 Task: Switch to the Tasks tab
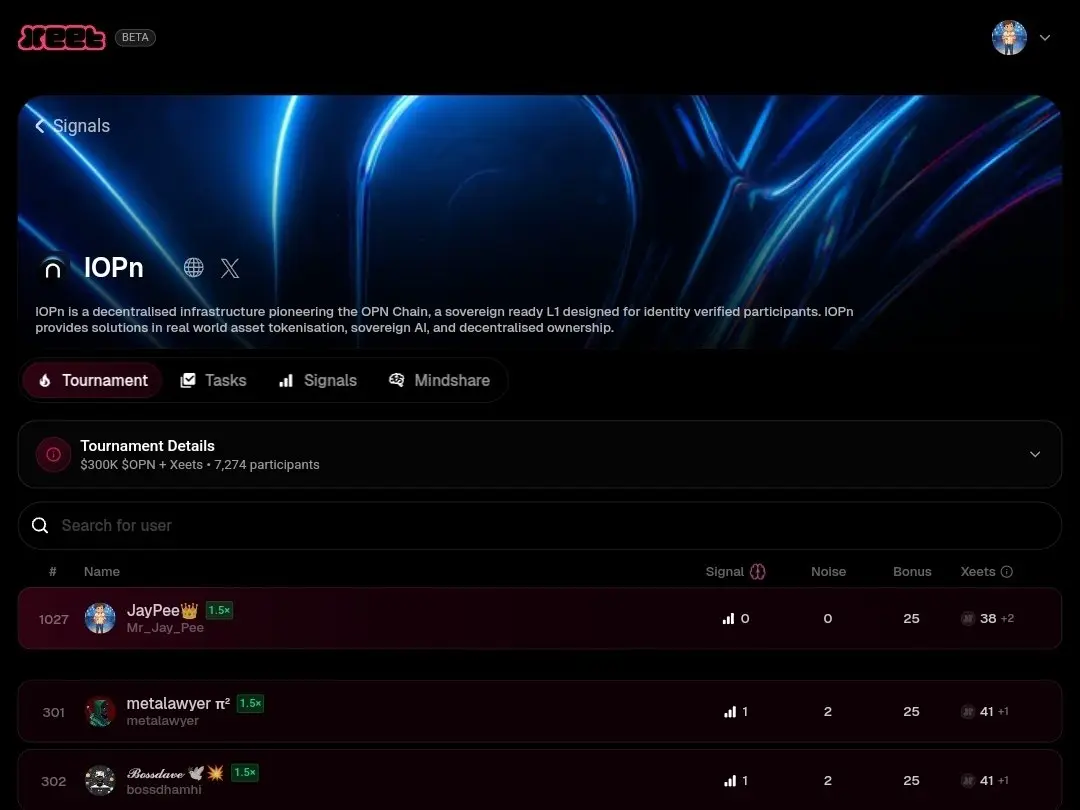[x=214, y=380]
